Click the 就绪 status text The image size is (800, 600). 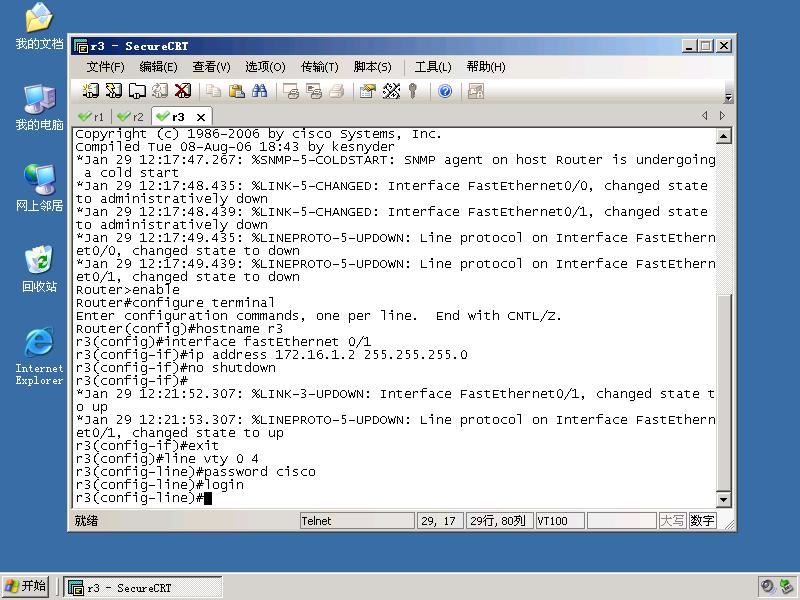coord(86,521)
